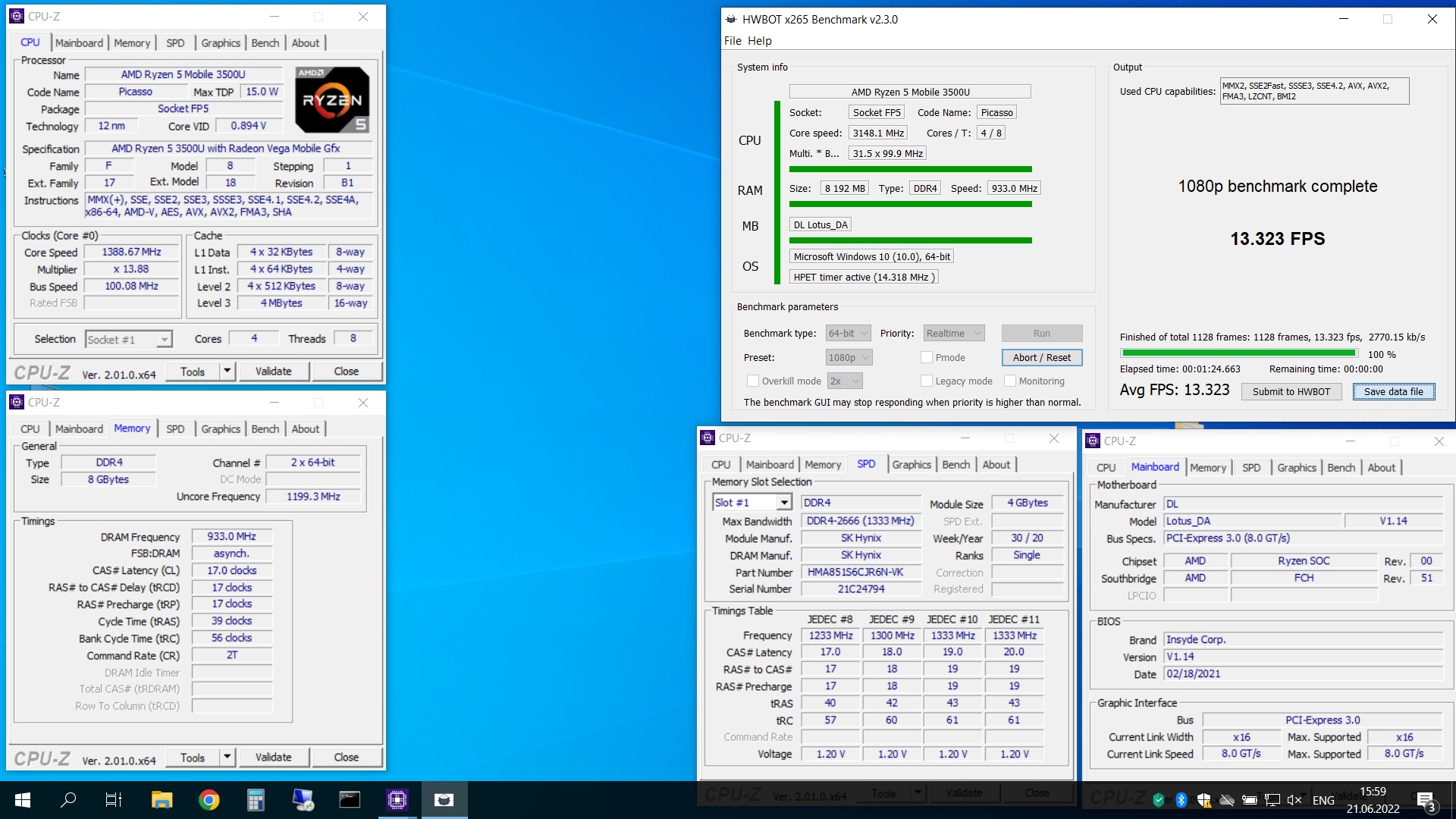1456x819 pixels.
Task: Open File Explorer from taskbar
Action: click(x=162, y=799)
